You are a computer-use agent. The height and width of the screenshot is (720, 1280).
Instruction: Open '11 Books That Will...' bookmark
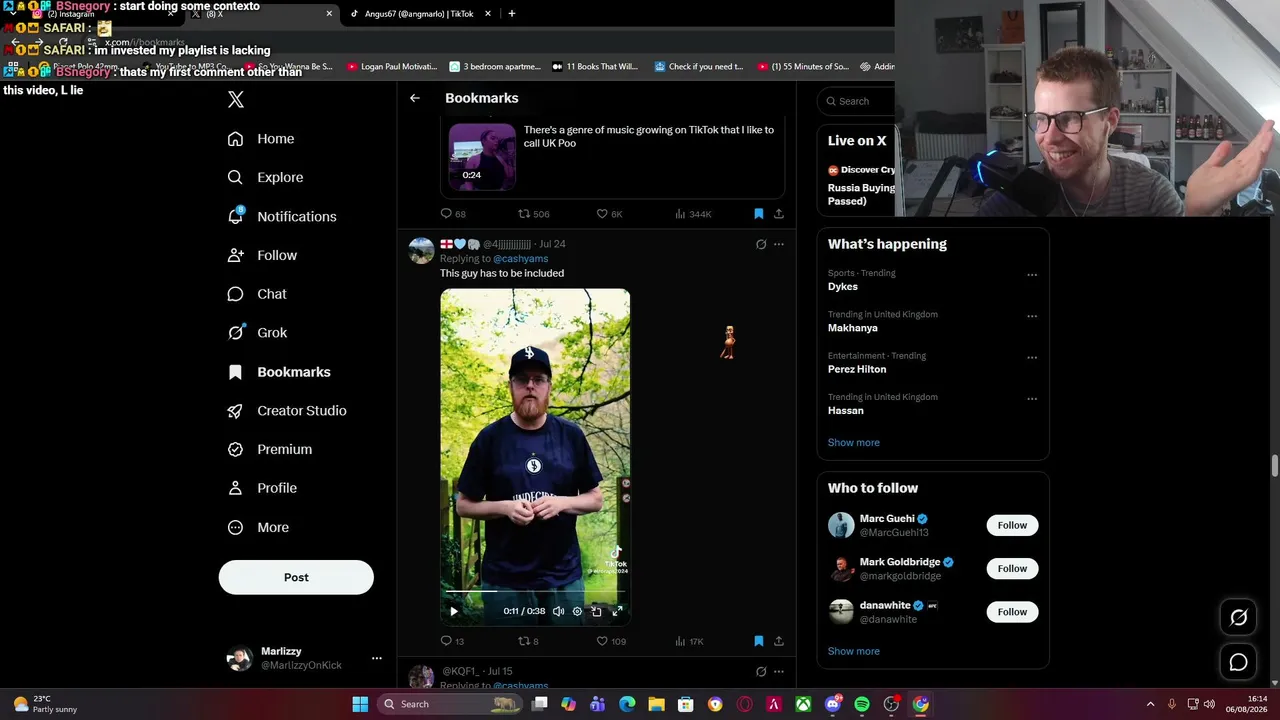[595, 67]
